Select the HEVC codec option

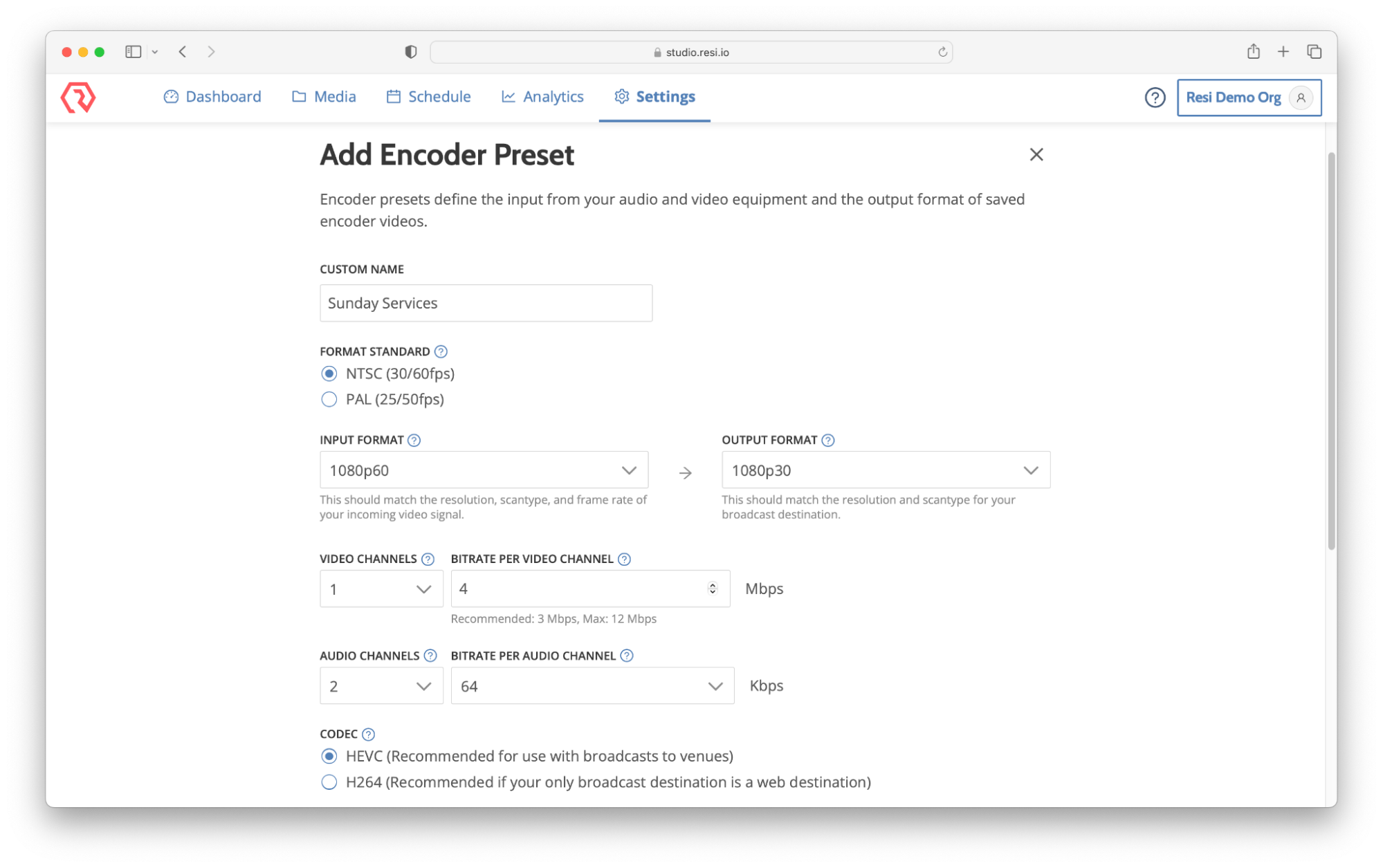[x=329, y=756]
